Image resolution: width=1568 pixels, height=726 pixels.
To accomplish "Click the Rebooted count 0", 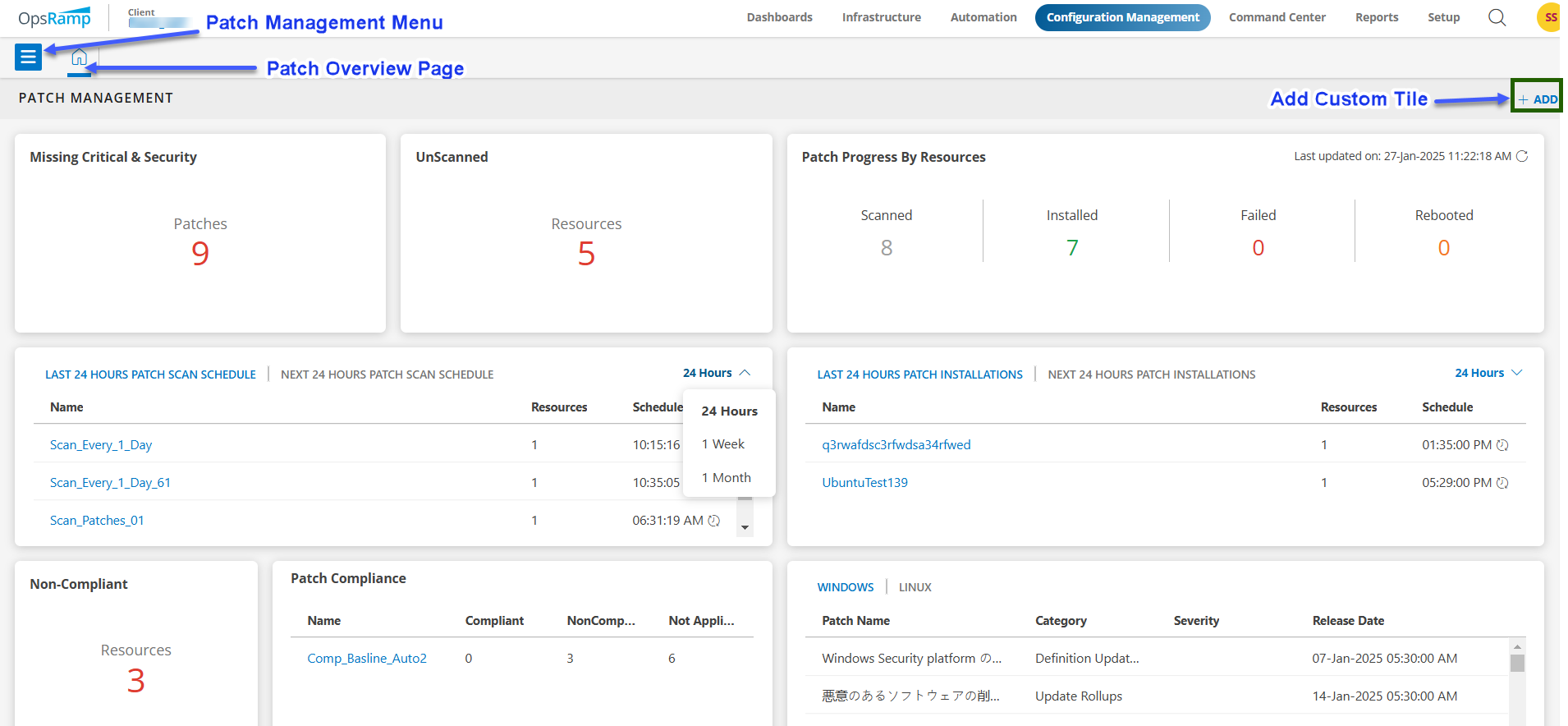I will coord(1443,248).
